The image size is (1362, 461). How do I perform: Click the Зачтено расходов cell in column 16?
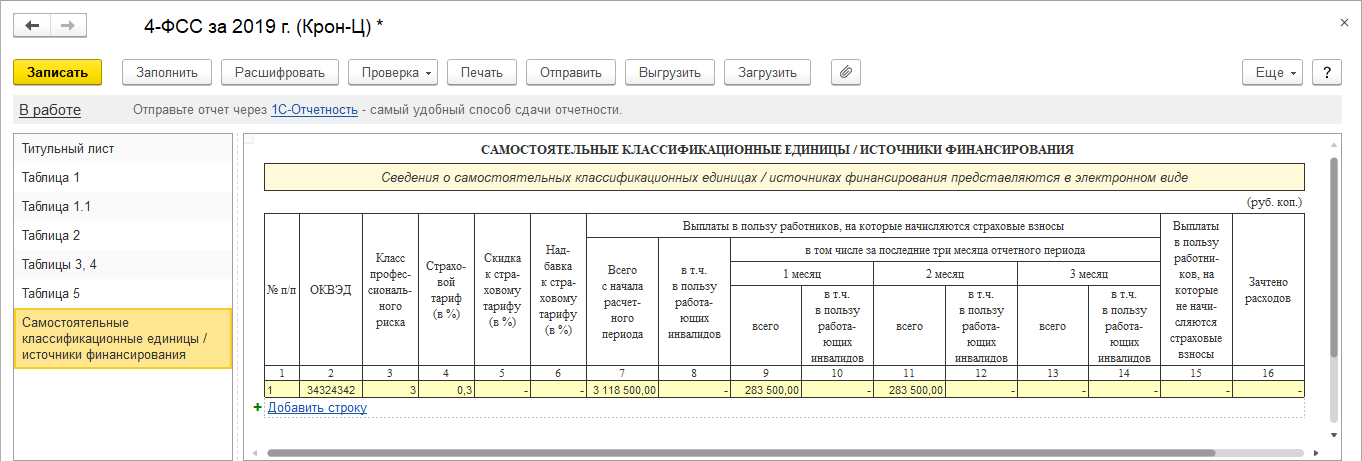pyautogui.click(x=1268, y=390)
